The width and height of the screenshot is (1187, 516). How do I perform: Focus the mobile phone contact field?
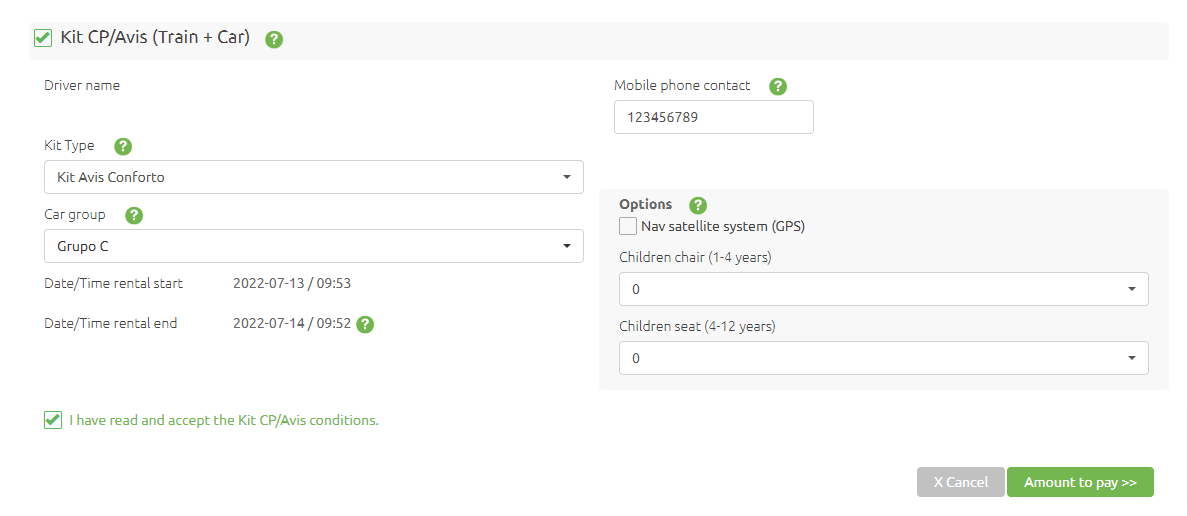(714, 117)
